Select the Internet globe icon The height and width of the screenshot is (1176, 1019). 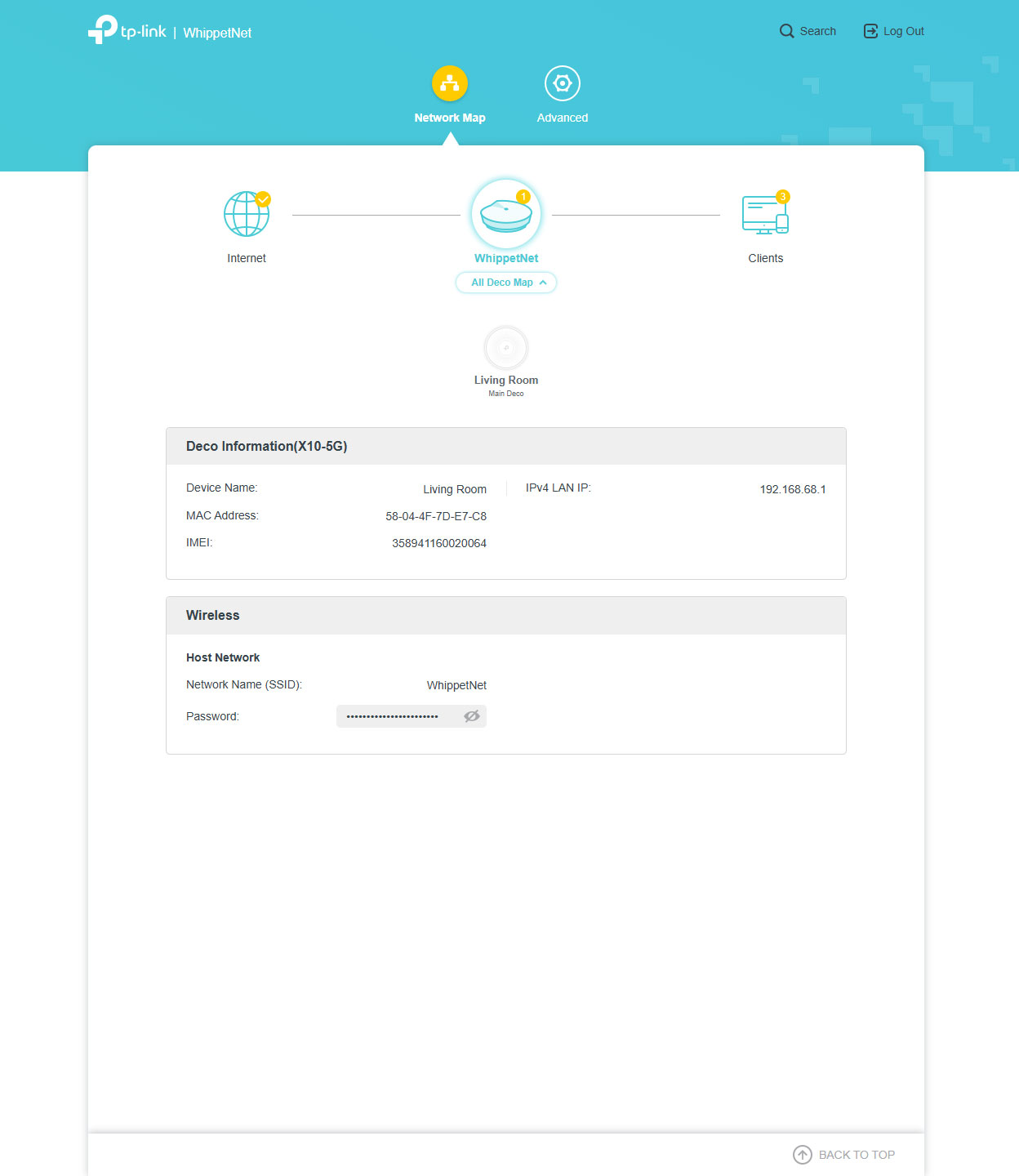(247, 214)
